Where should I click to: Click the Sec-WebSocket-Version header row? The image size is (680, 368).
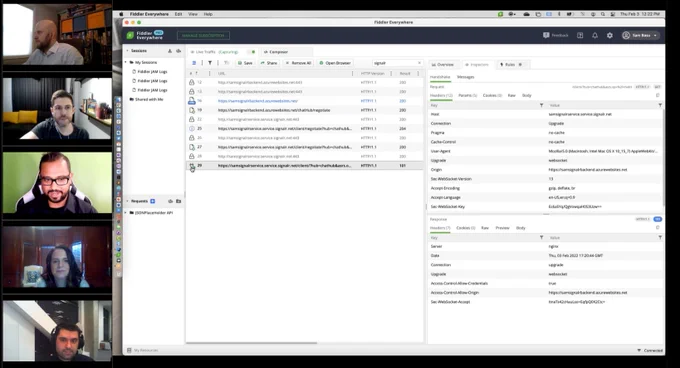(x=546, y=179)
